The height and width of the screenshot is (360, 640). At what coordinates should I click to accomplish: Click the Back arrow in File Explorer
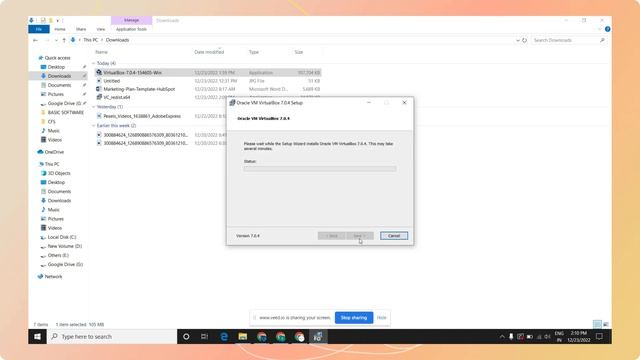36,40
